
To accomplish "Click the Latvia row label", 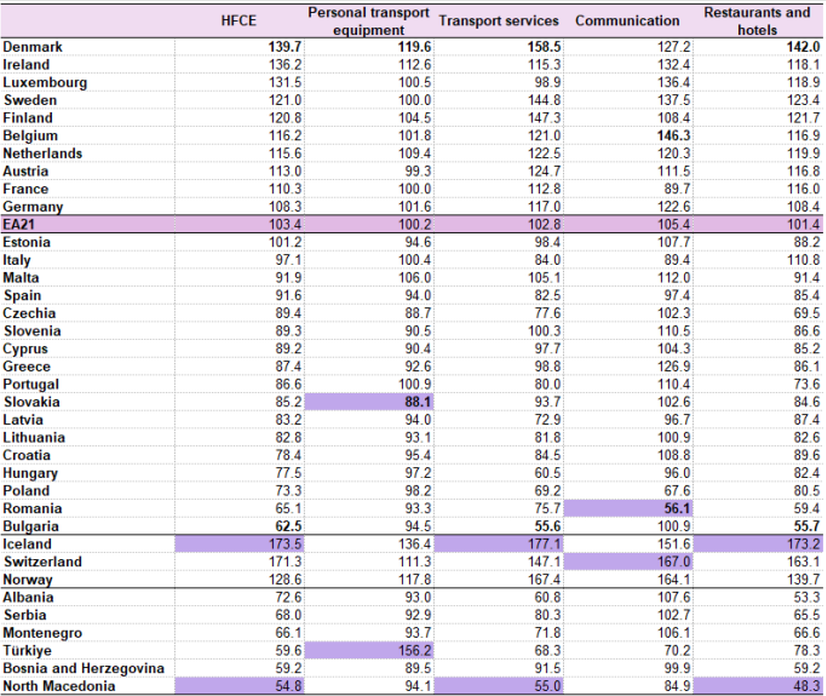I will coord(23,420).
